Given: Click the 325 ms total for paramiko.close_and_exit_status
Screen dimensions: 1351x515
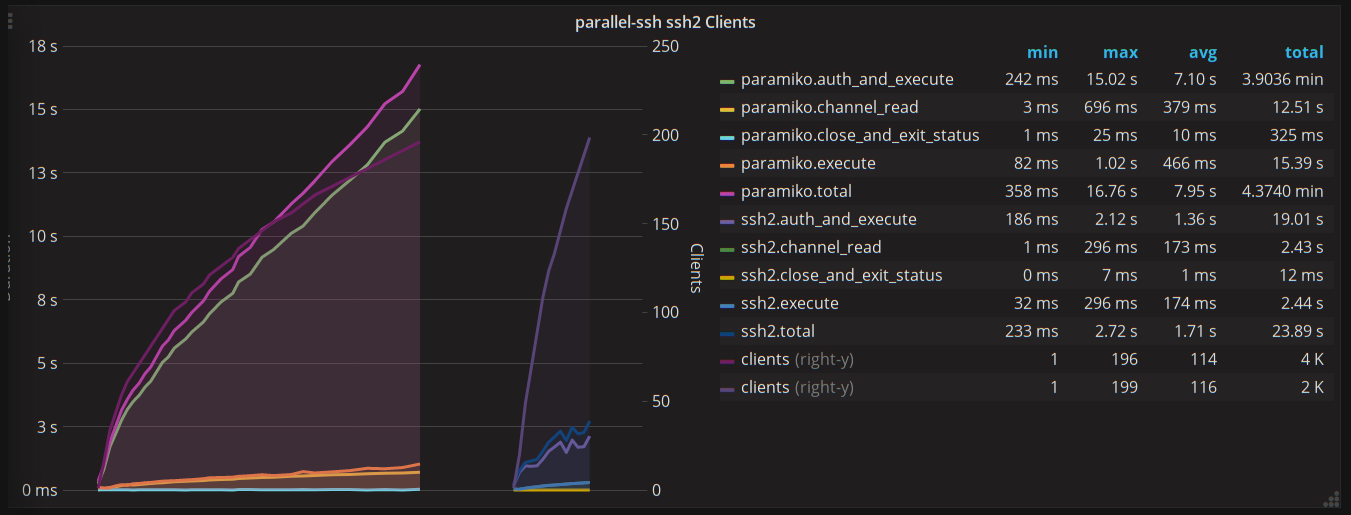Looking at the screenshot, I should [1296, 135].
